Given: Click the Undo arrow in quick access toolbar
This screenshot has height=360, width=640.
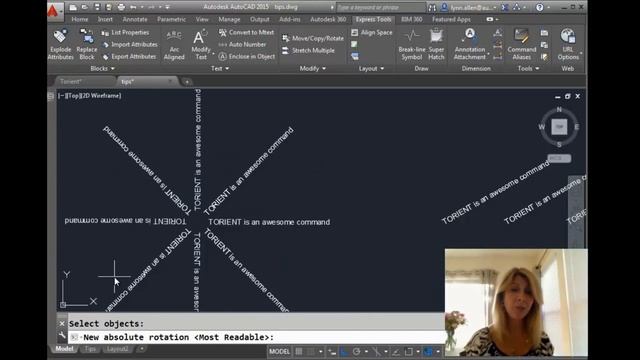Looking at the screenshot, I should pos(133,7).
